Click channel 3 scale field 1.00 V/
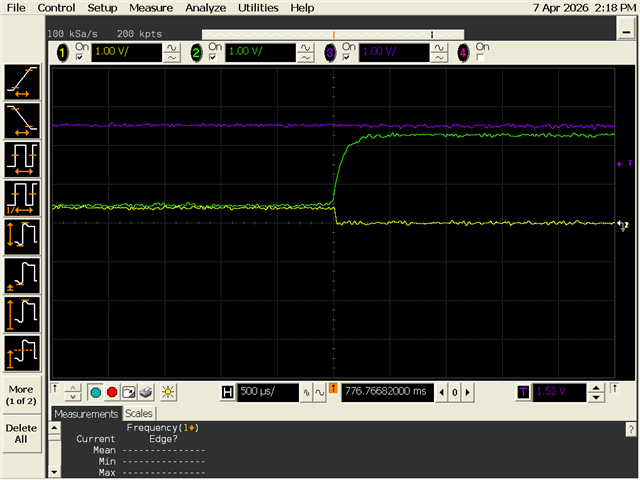The width and height of the screenshot is (640, 480). click(x=394, y=53)
